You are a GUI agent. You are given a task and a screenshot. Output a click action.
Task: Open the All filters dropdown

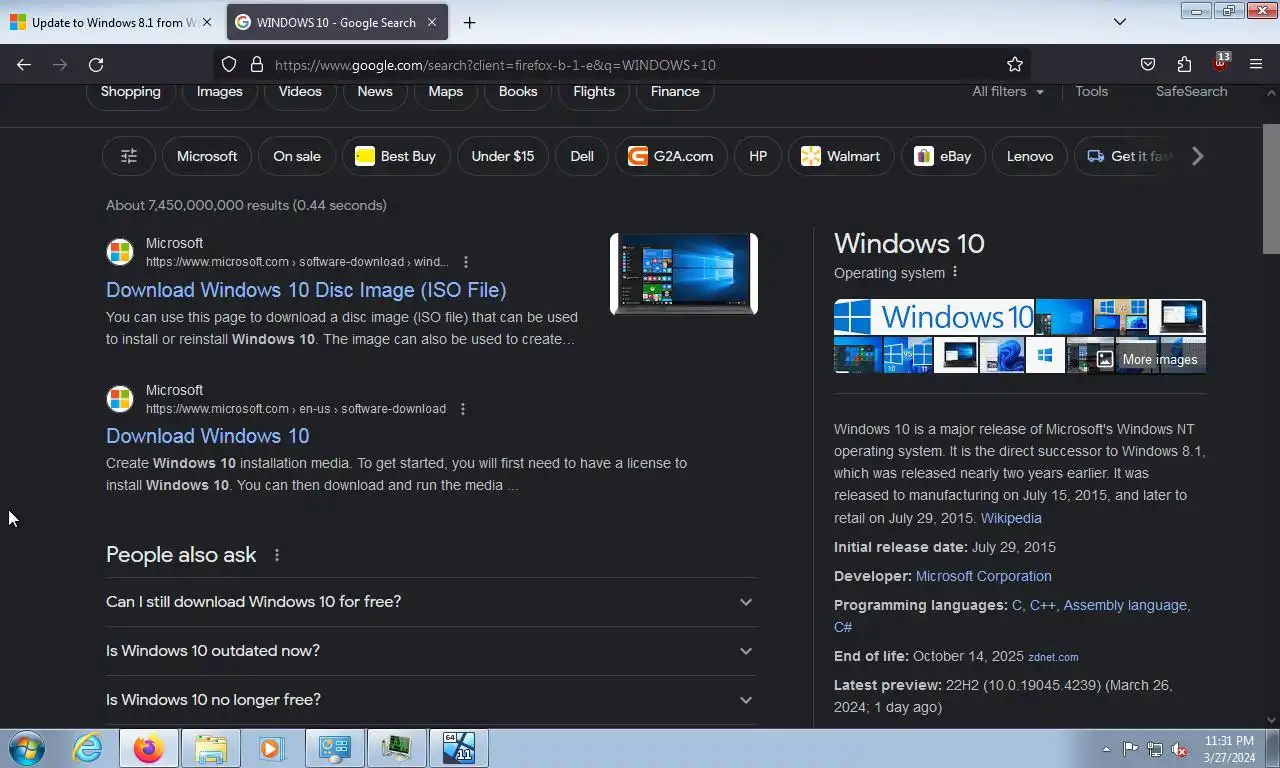click(1008, 91)
